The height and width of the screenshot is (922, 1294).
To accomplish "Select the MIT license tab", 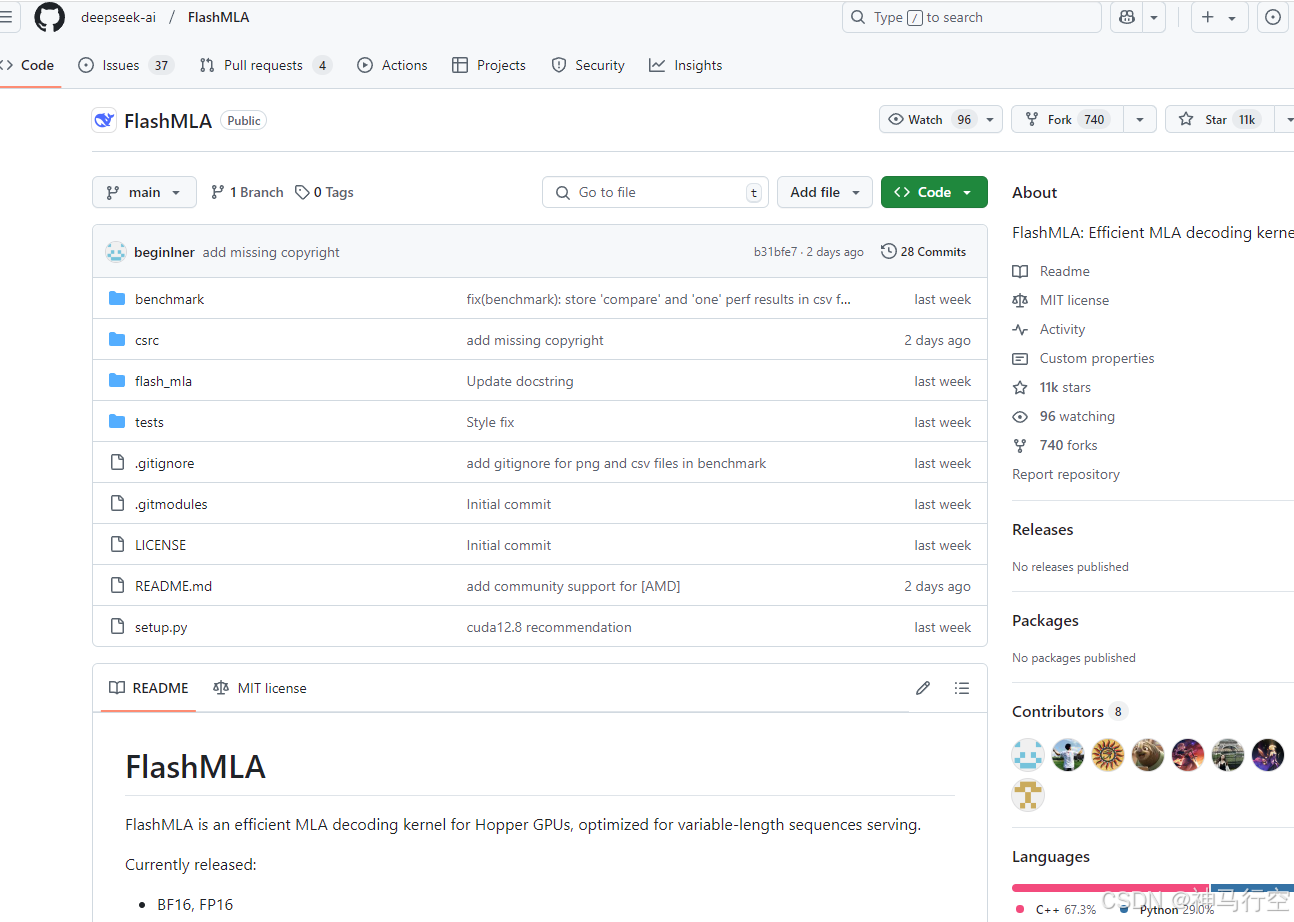I will tap(259, 688).
